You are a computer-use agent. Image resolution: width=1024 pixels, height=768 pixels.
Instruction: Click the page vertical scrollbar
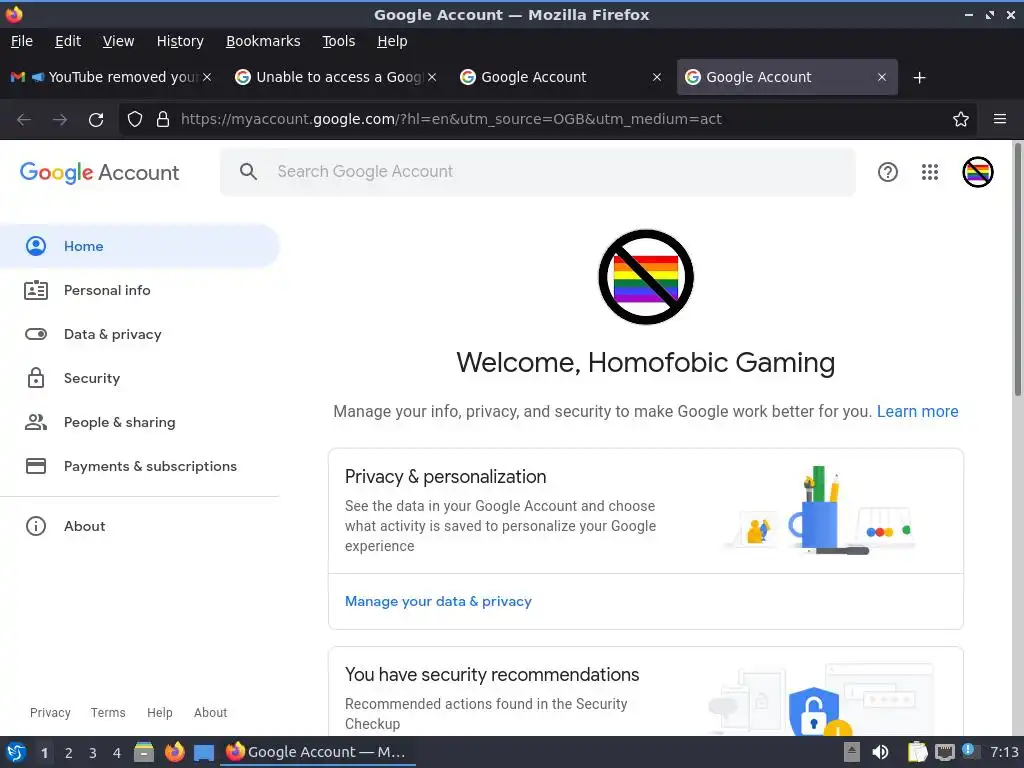pyautogui.click(x=1017, y=270)
